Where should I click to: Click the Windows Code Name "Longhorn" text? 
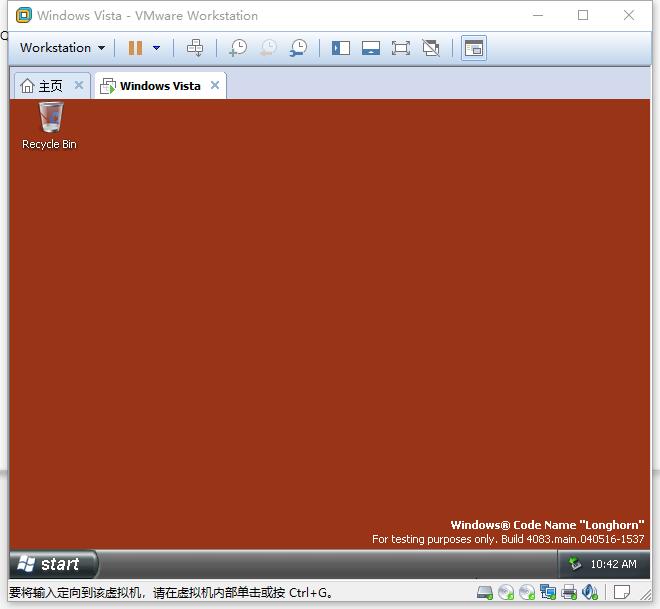point(547,525)
